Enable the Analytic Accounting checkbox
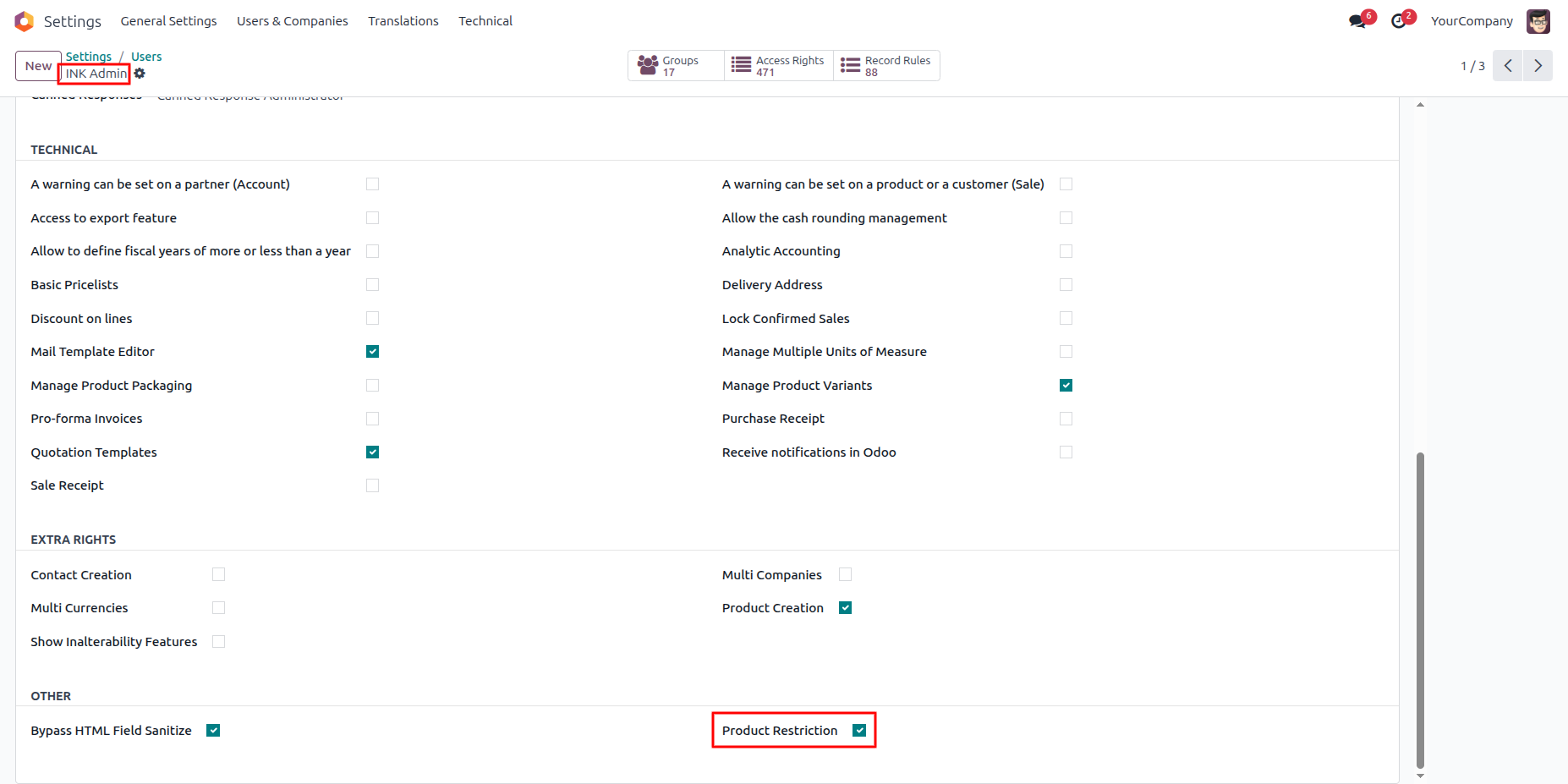1568x784 pixels. click(1066, 251)
